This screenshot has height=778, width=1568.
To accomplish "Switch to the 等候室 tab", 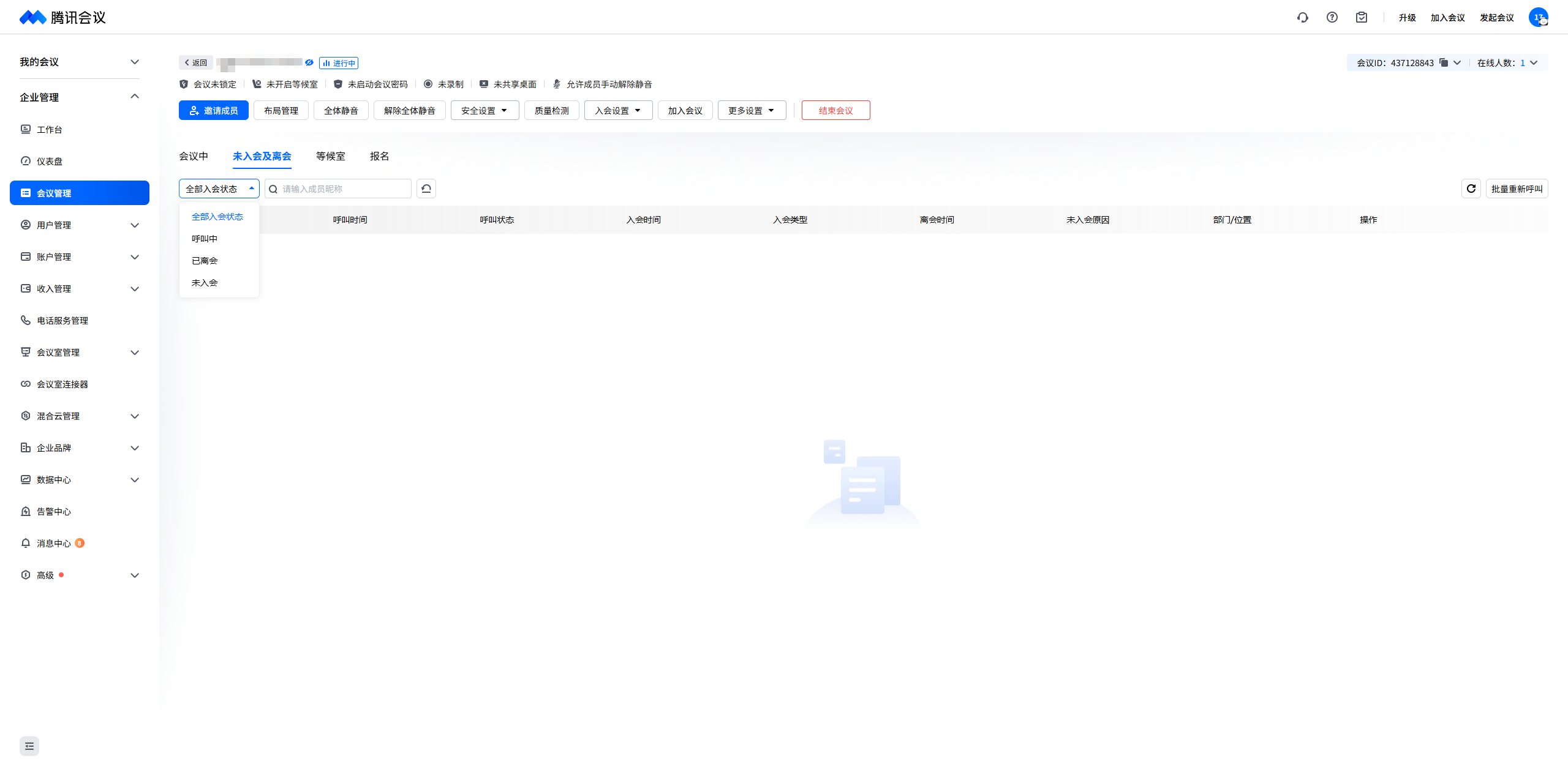I will [331, 156].
